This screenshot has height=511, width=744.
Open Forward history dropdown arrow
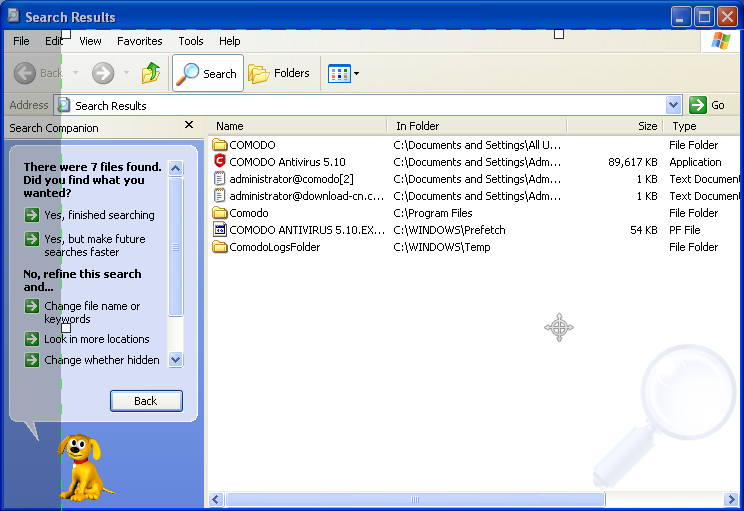126,73
